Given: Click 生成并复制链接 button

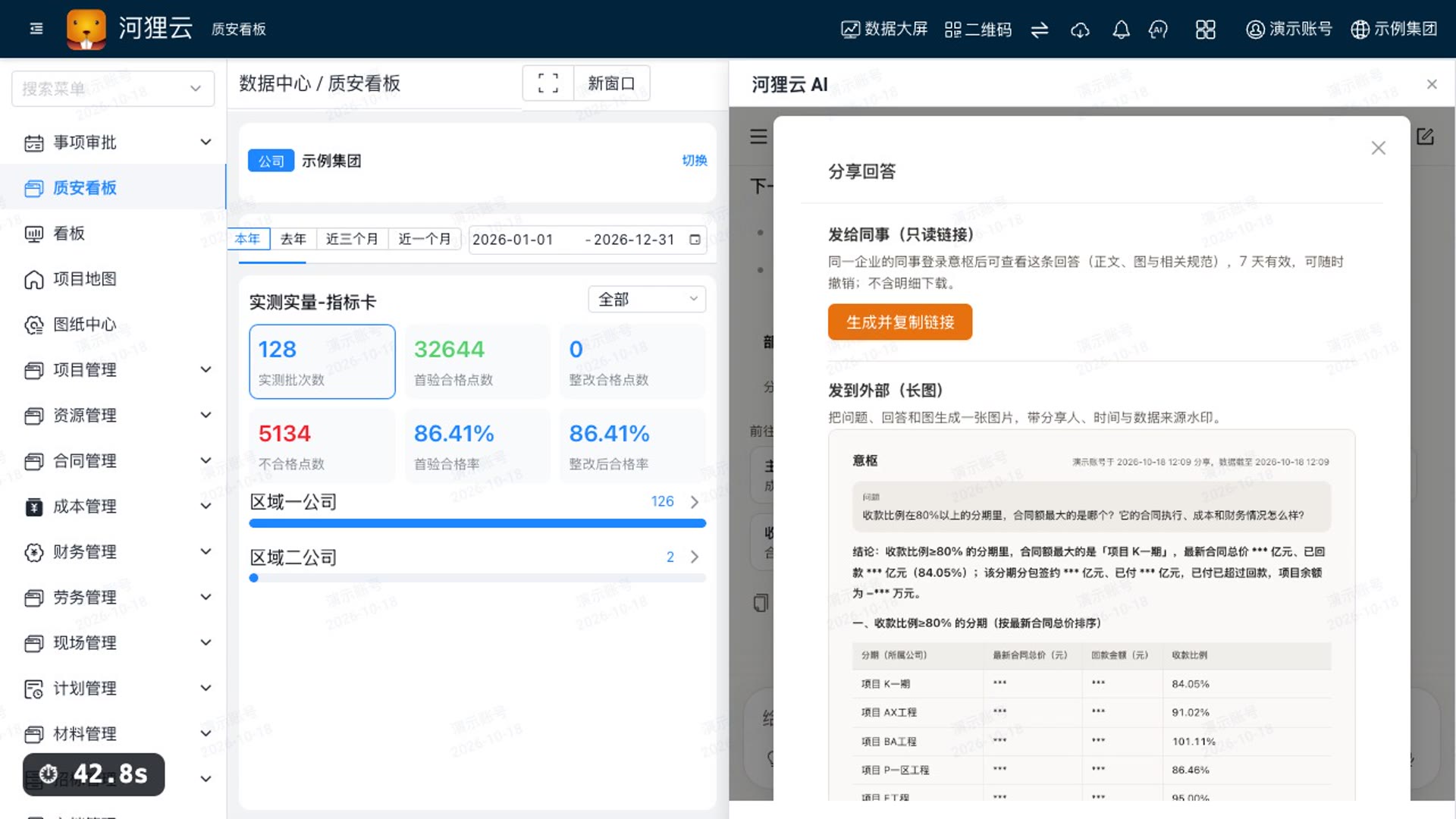Looking at the screenshot, I should tap(900, 322).
